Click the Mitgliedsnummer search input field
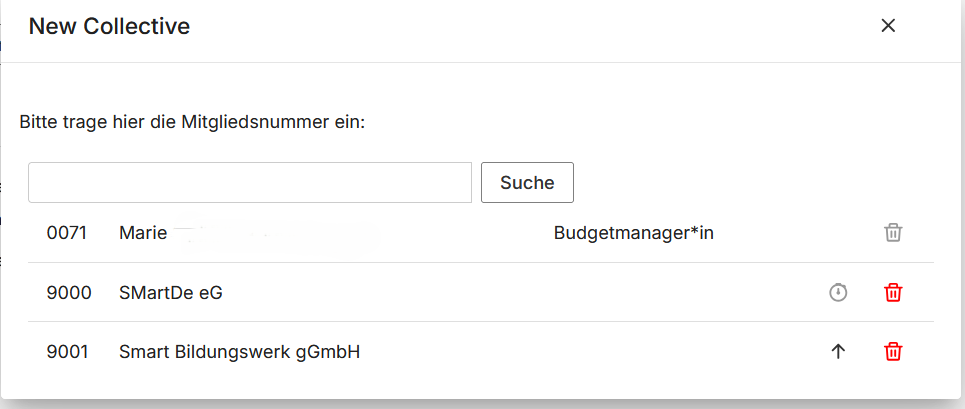 pos(250,183)
